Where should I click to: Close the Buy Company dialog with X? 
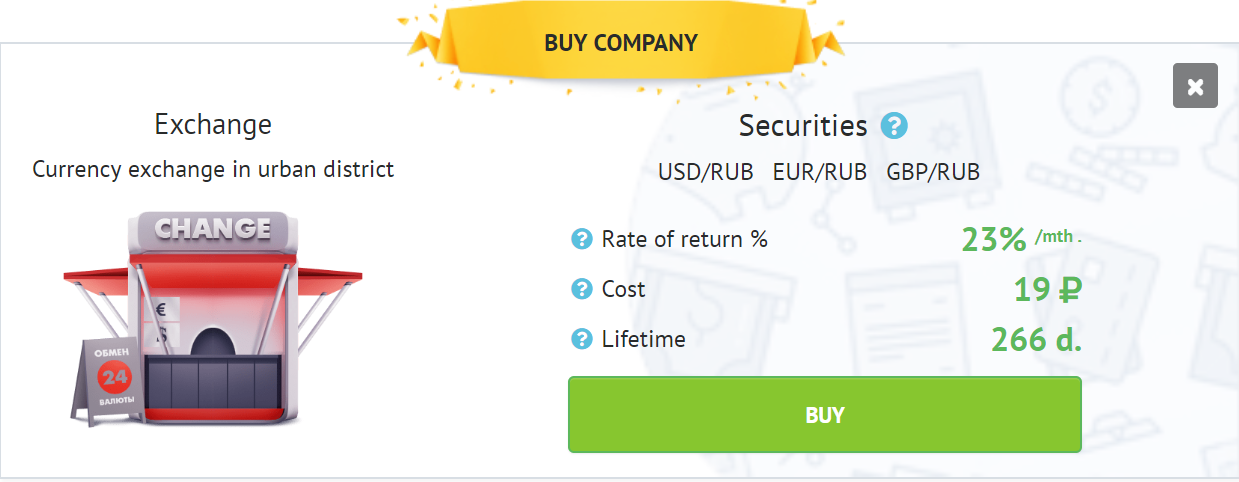1195,86
